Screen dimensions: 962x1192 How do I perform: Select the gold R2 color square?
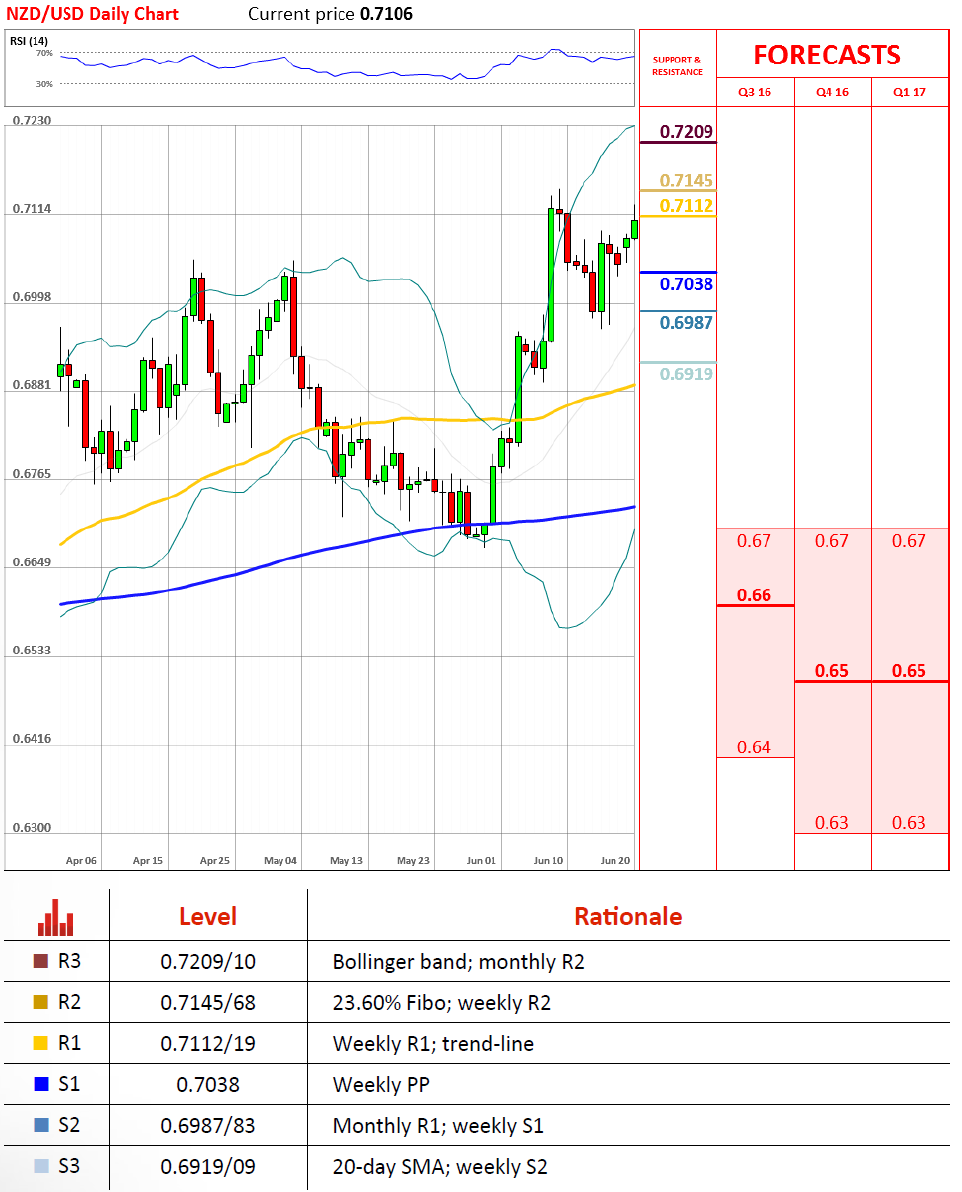(x=41, y=1003)
